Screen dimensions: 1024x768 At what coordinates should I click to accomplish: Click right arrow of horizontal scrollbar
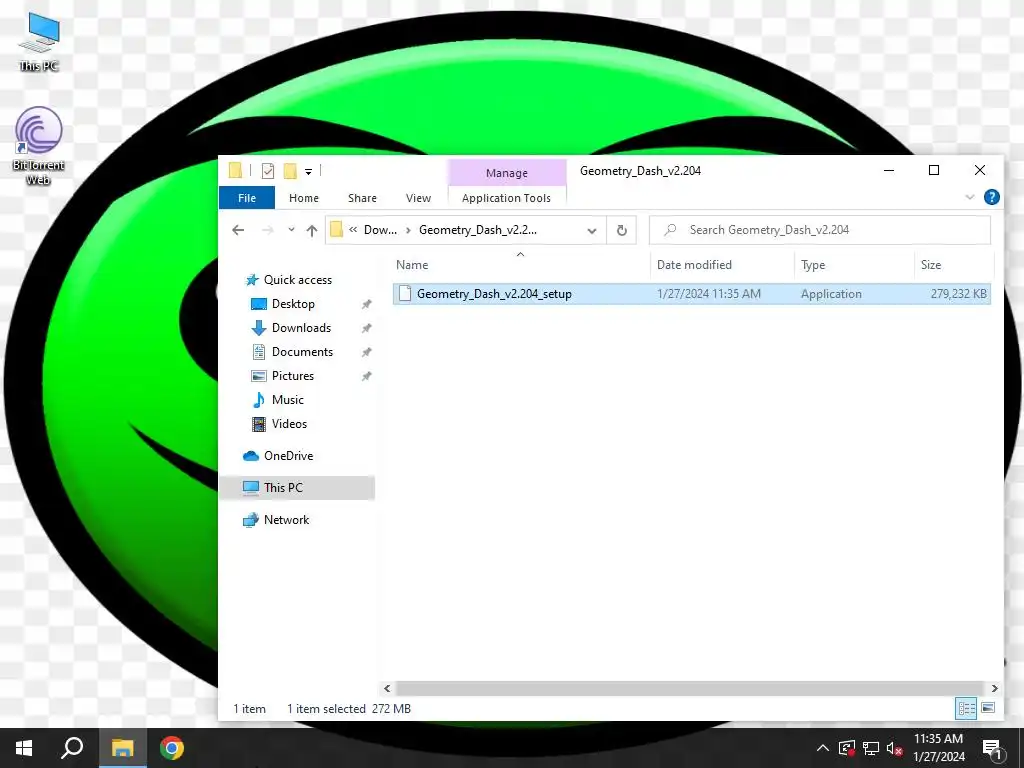coord(994,688)
